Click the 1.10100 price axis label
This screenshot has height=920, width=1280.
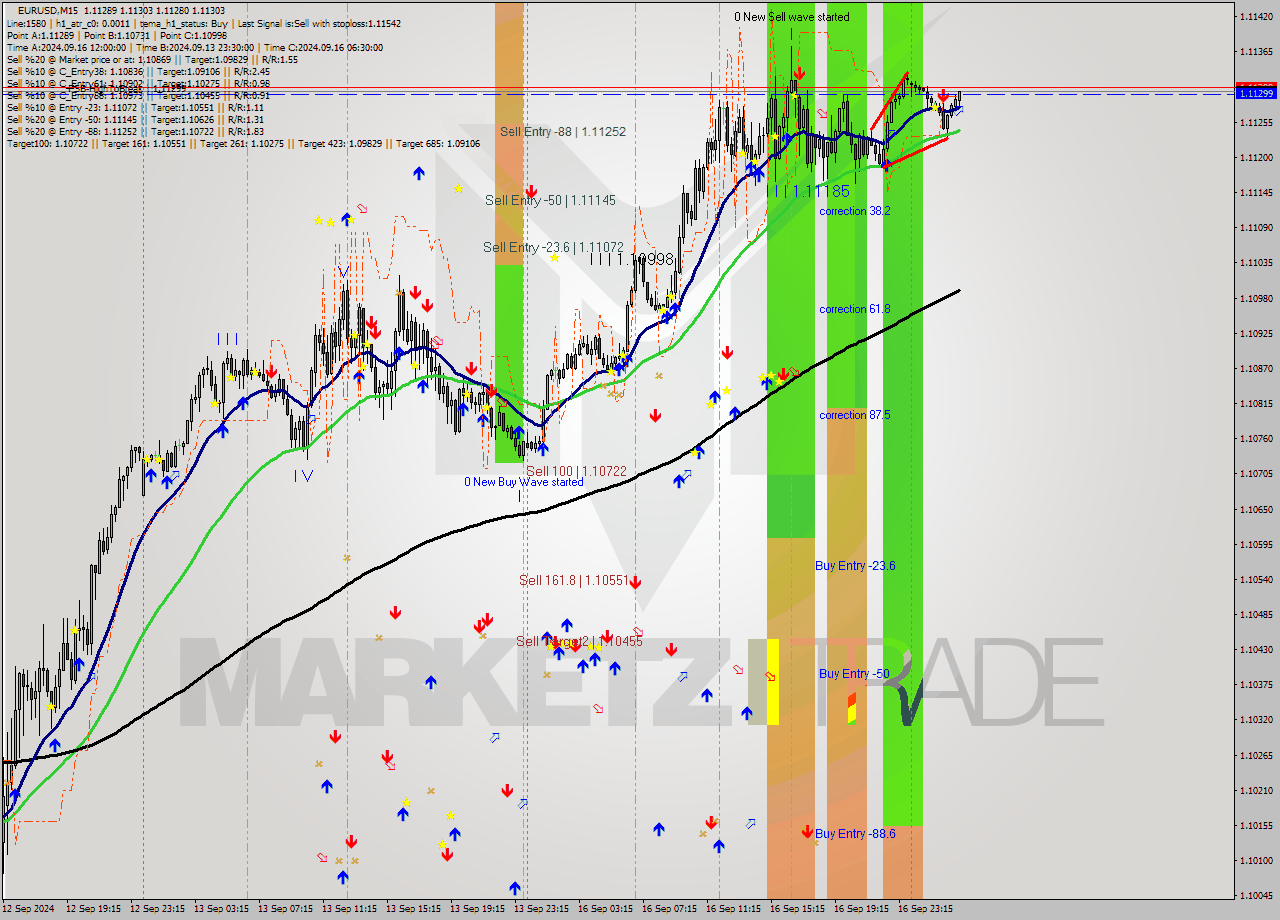pyautogui.click(x=1256, y=860)
